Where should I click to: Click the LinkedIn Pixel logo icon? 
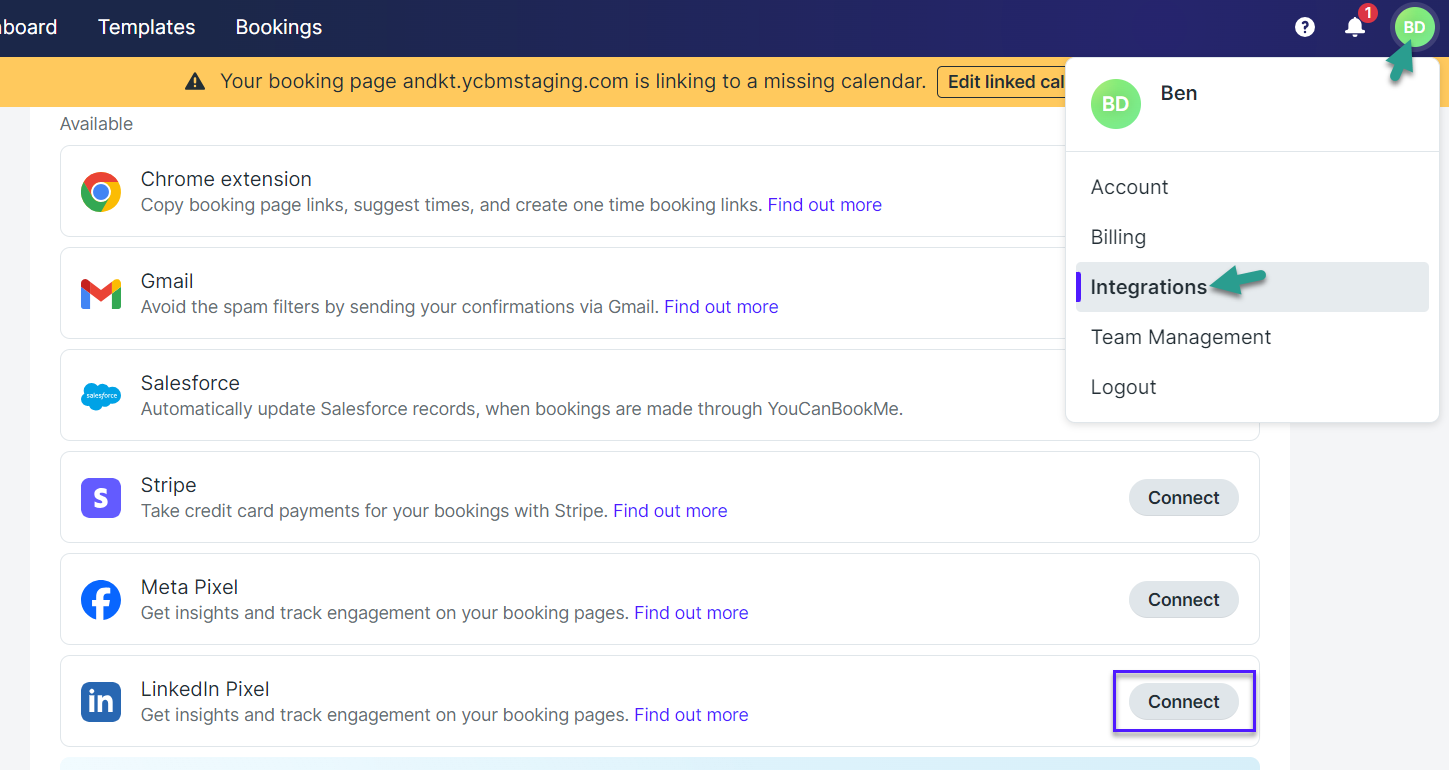101,701
